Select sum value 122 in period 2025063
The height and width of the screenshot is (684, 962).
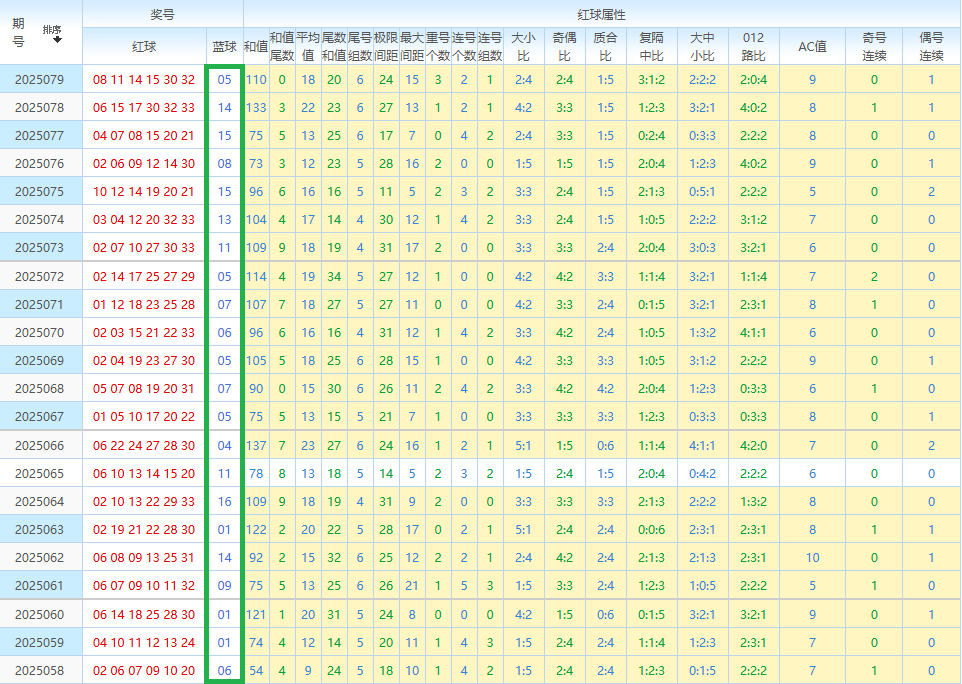pyautogui.click(x=256, y=530)
